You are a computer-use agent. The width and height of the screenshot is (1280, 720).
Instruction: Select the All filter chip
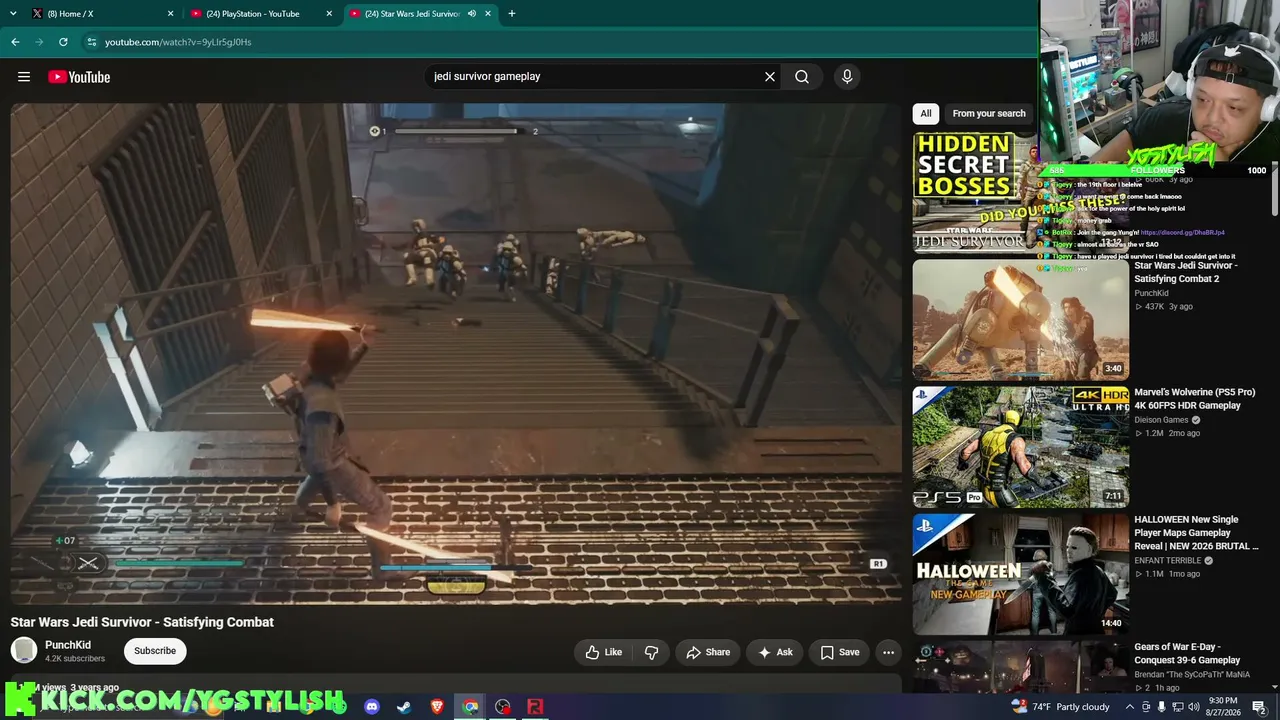coord(926,114)
